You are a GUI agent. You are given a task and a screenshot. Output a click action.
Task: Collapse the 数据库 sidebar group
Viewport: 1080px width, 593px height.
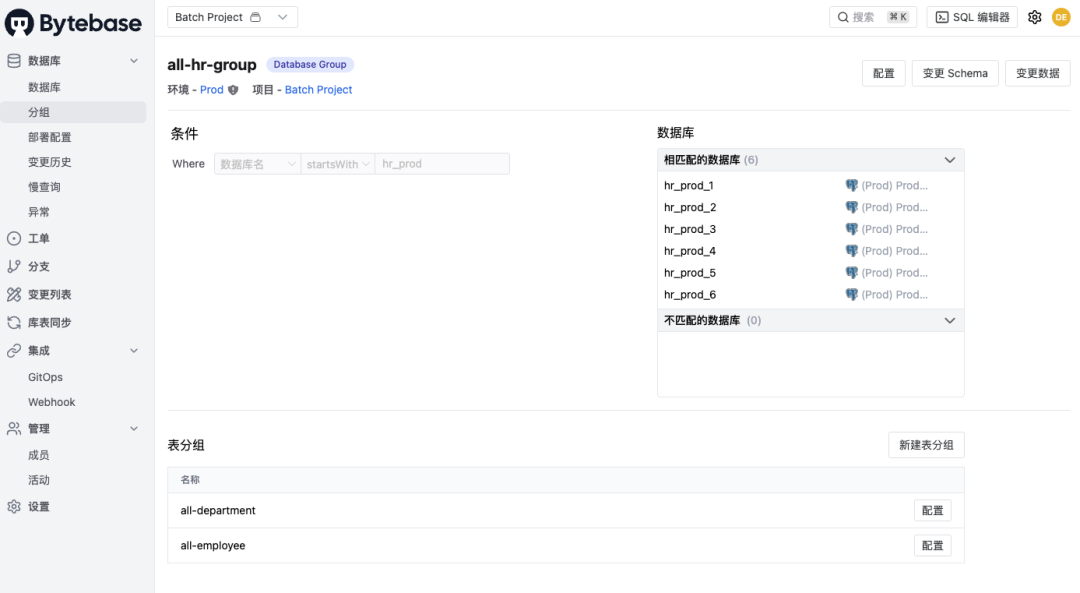(x=134, y=61)
